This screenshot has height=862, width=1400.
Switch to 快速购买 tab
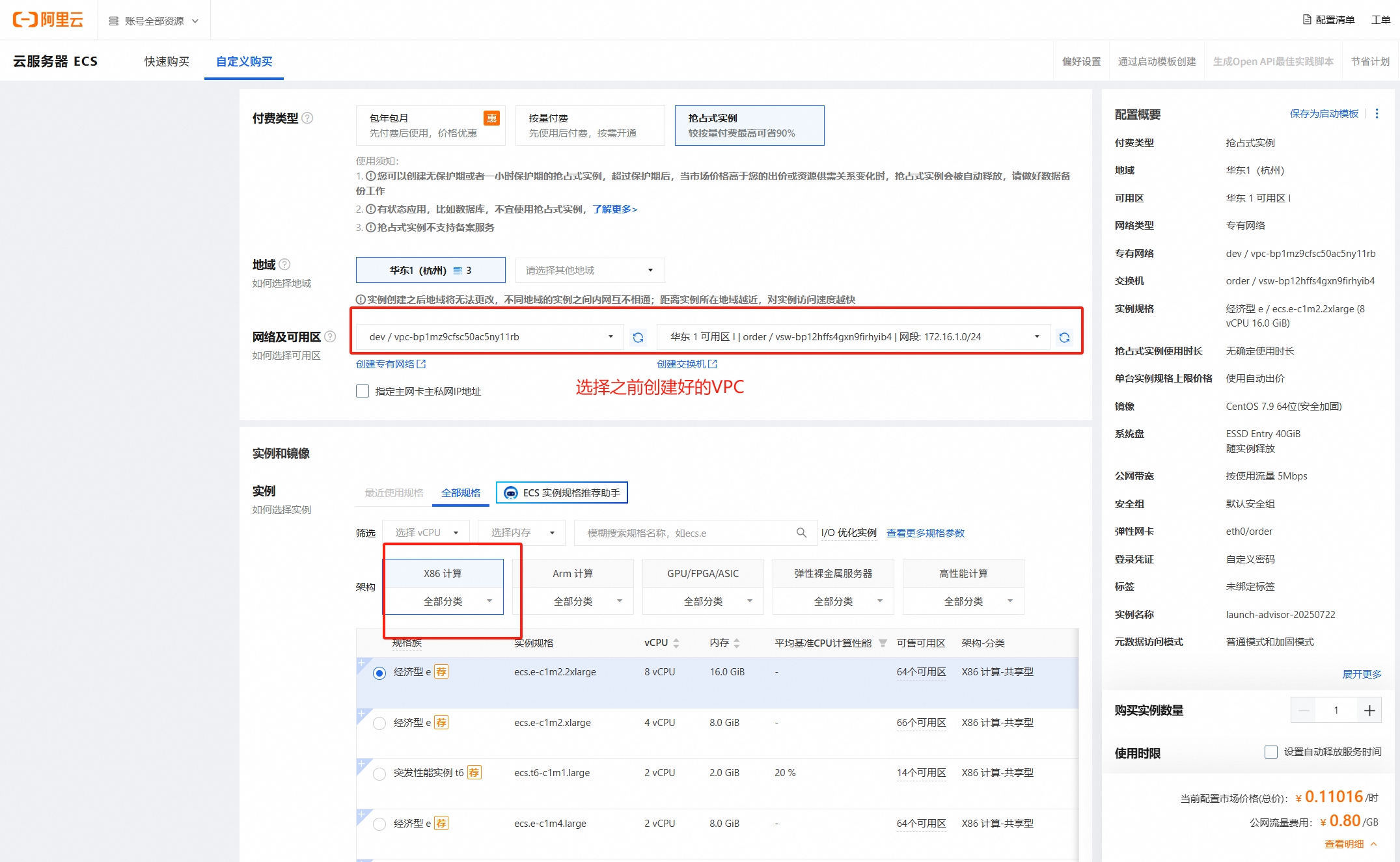pos(167,61)
